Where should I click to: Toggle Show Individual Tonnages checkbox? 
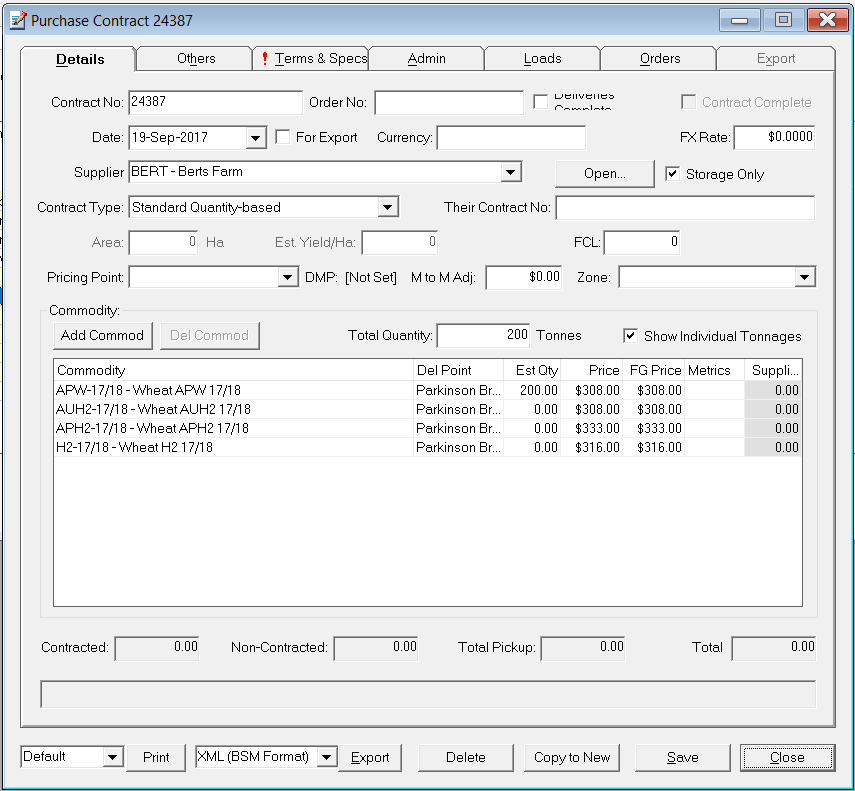(630, 336)
